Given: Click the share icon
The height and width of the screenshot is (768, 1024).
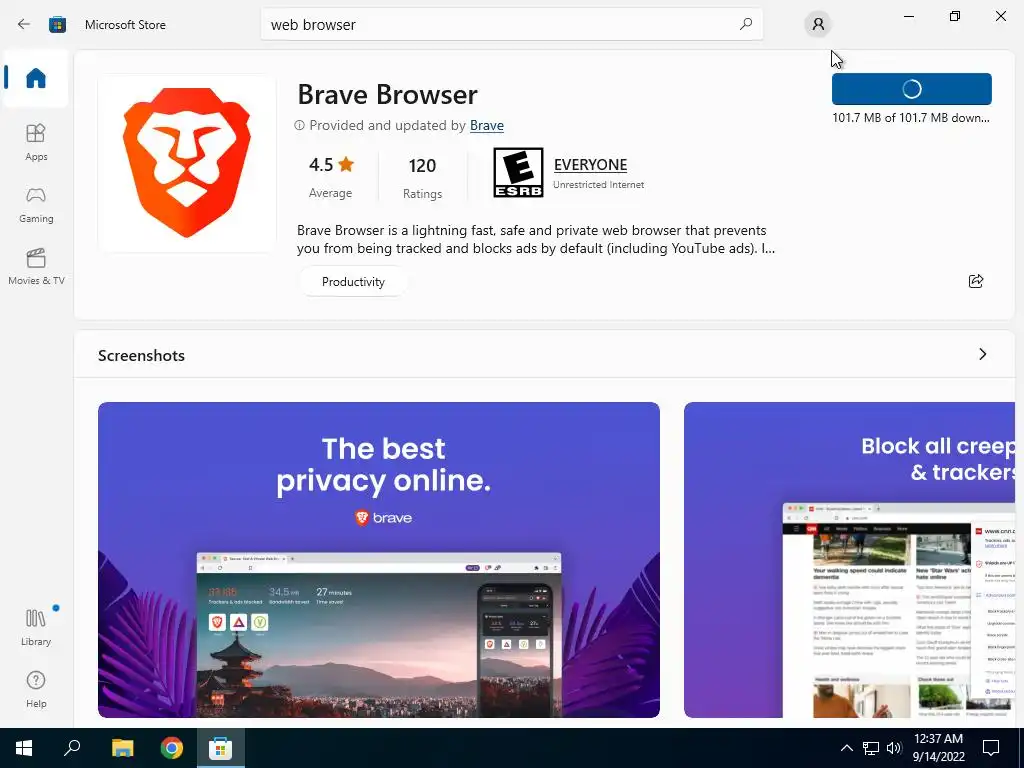Looking at the screenshot, I should click(x=976, y=281).
